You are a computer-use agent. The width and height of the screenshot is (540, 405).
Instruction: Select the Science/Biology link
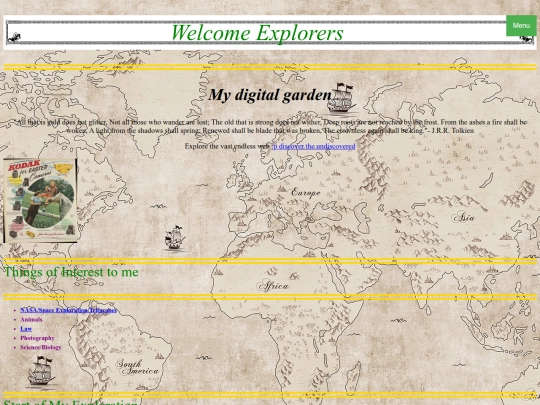41,347
